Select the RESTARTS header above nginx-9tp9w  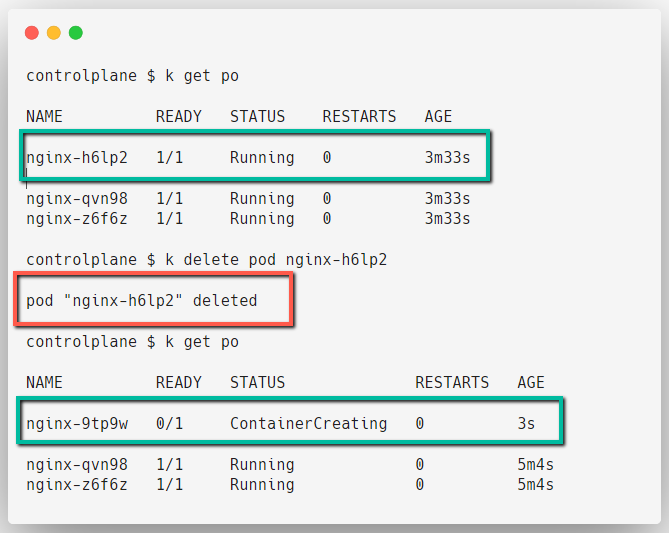pos(452,382)
